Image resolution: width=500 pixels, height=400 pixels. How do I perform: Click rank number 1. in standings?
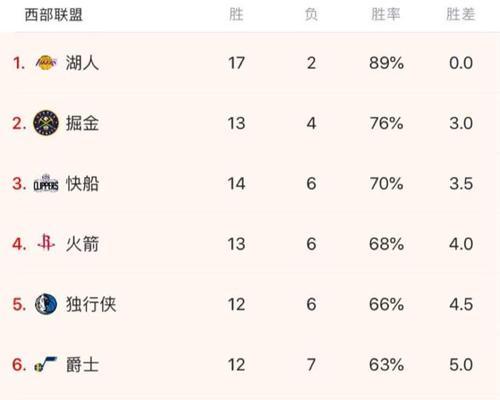tap(19, 63)
